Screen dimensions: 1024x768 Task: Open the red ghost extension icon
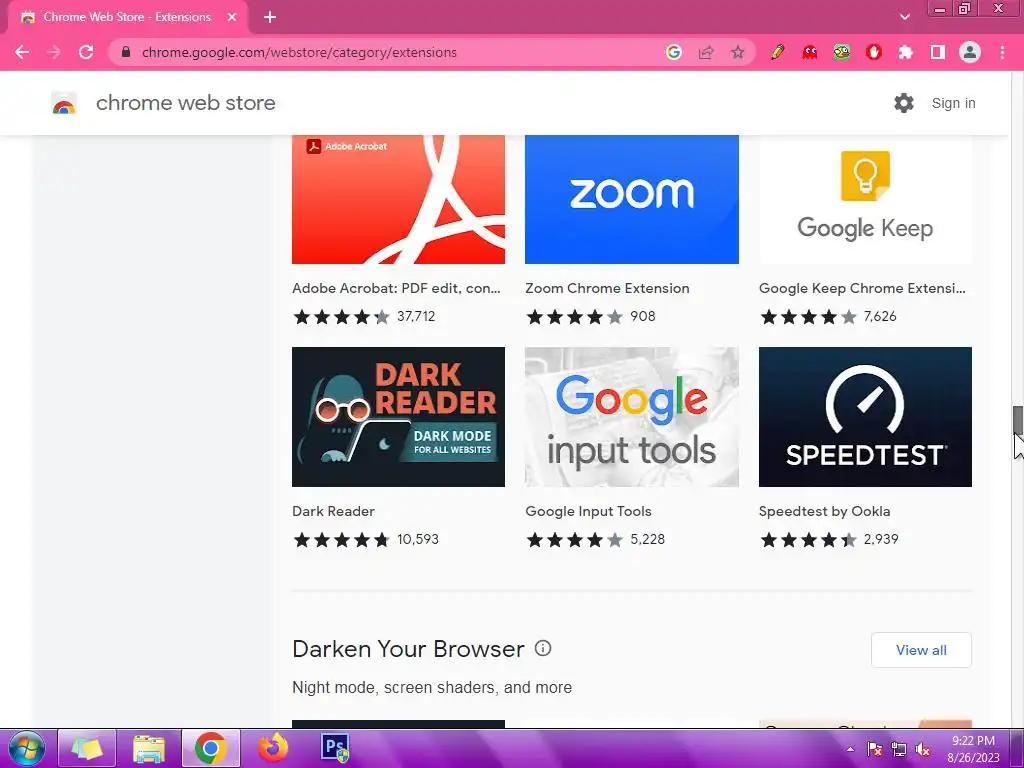pos(809,52)
